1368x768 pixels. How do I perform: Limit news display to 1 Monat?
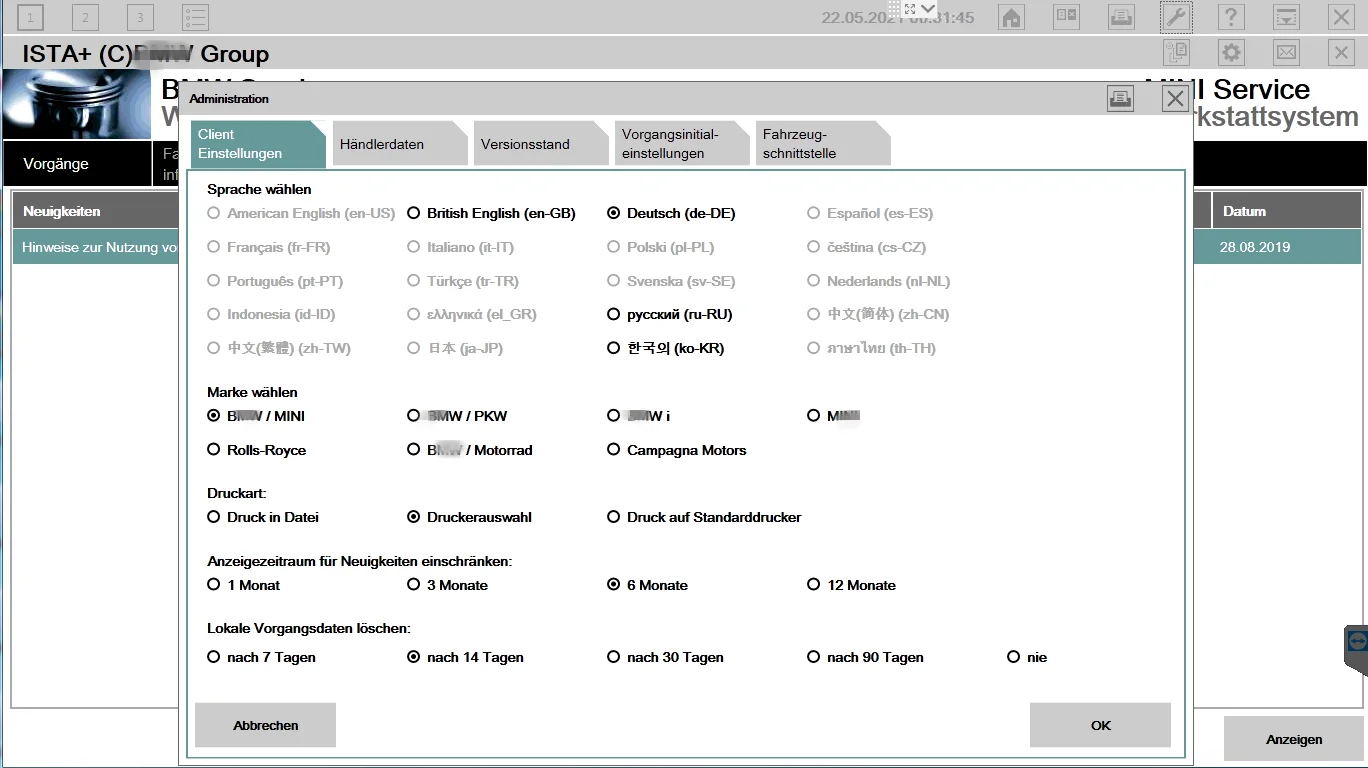pos(243,585)
